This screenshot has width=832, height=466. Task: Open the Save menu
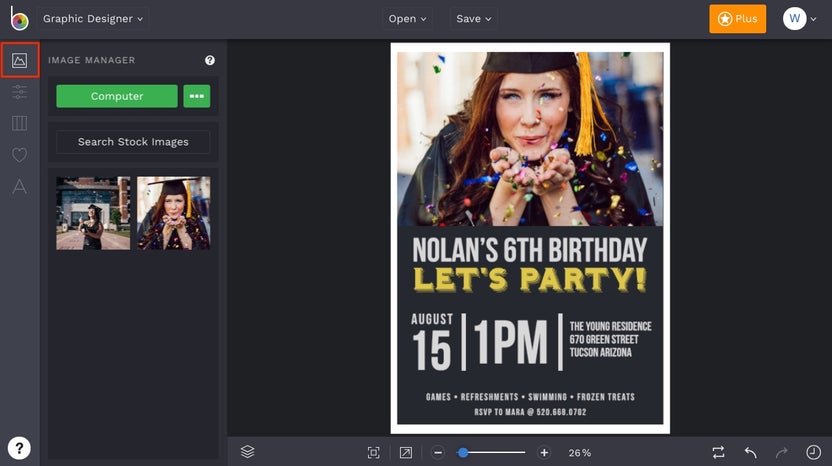pyautogui.click(x=473, y=19)
